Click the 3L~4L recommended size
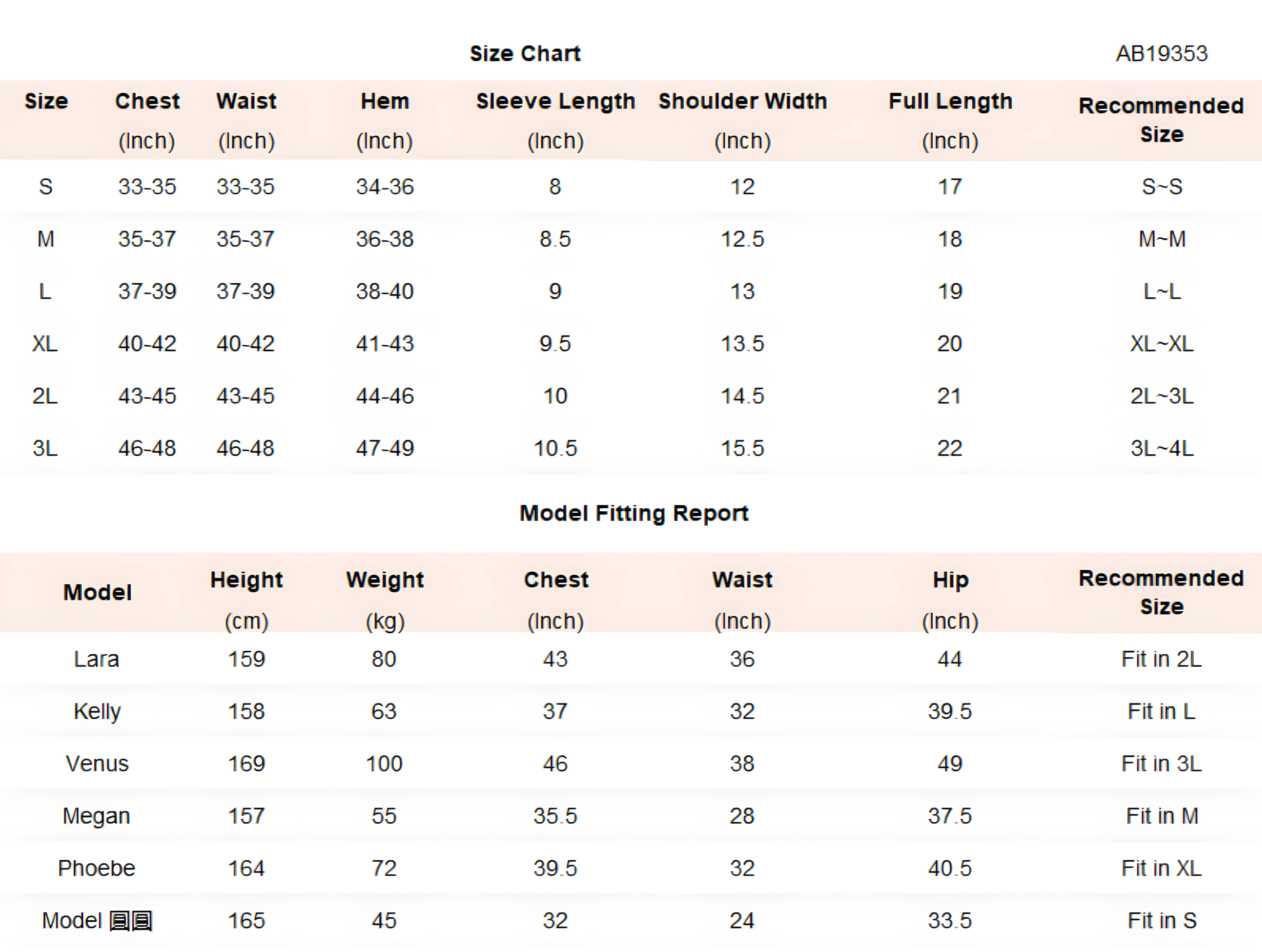This screenshot has height=952, width=1262. coord(1162,448)
